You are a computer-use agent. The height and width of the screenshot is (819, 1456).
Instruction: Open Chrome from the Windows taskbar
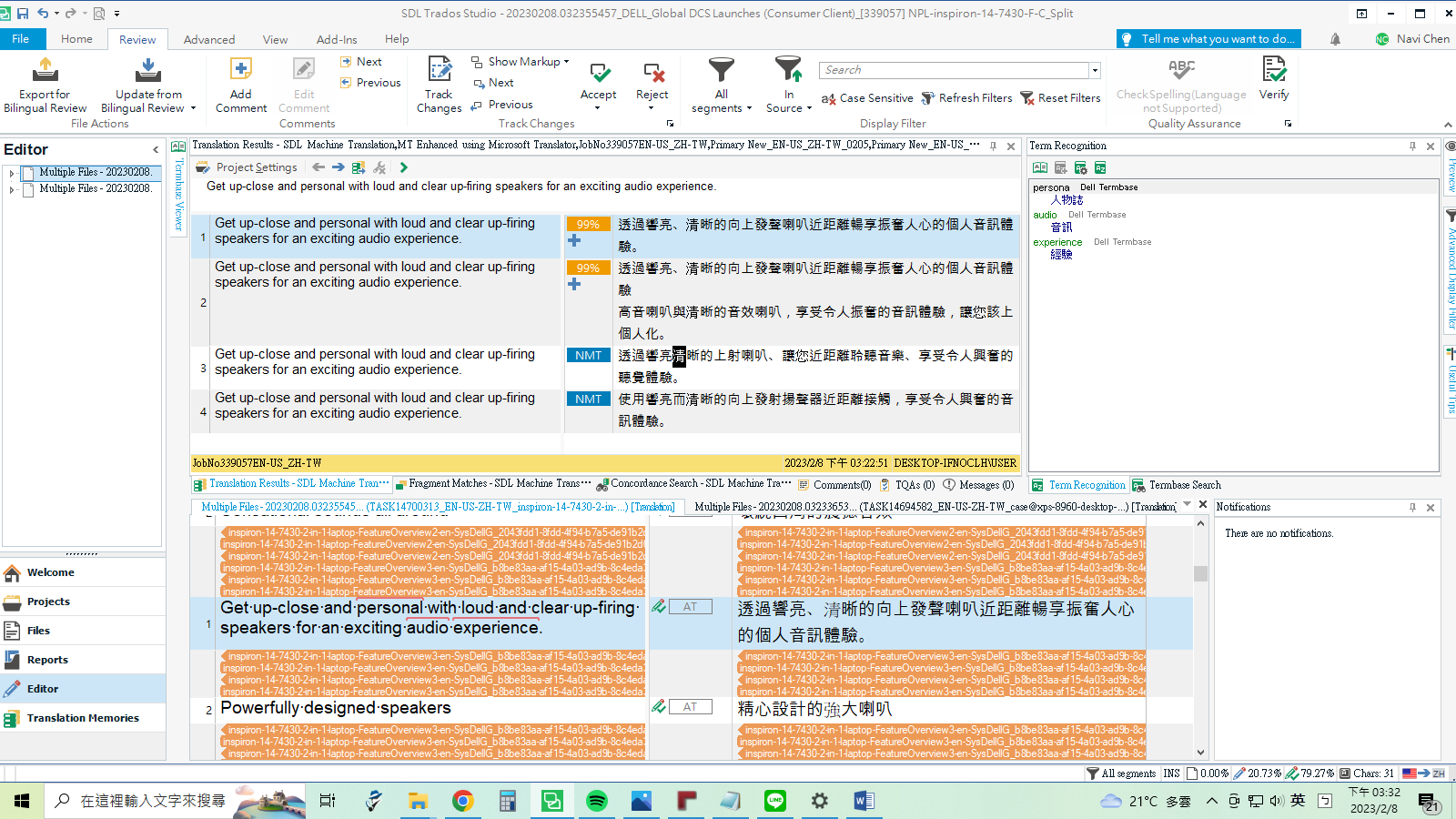tap(463, 801)
